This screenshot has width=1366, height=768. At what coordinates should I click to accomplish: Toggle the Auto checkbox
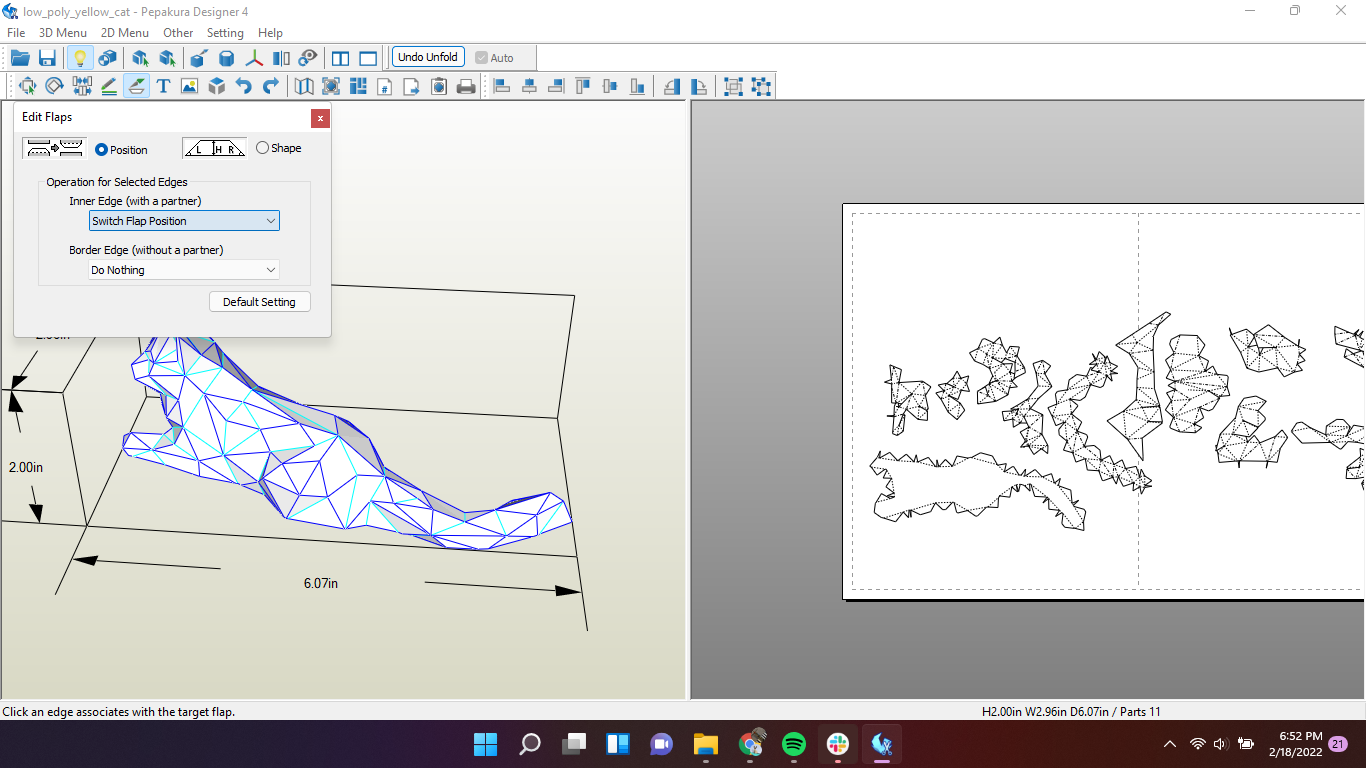tap(483, 57)
